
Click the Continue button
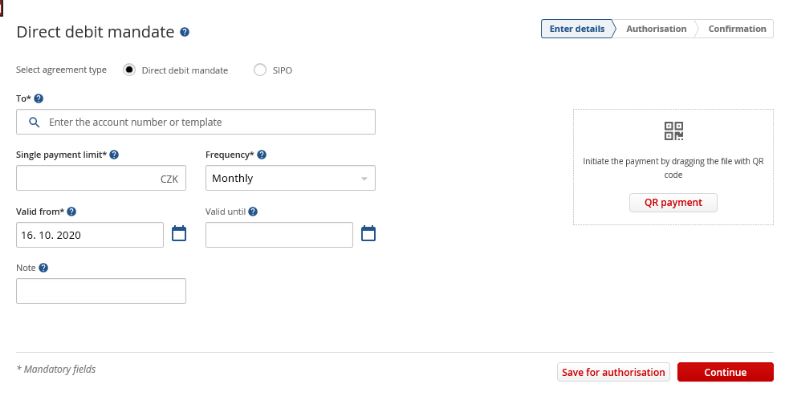[x=725, y=372]
